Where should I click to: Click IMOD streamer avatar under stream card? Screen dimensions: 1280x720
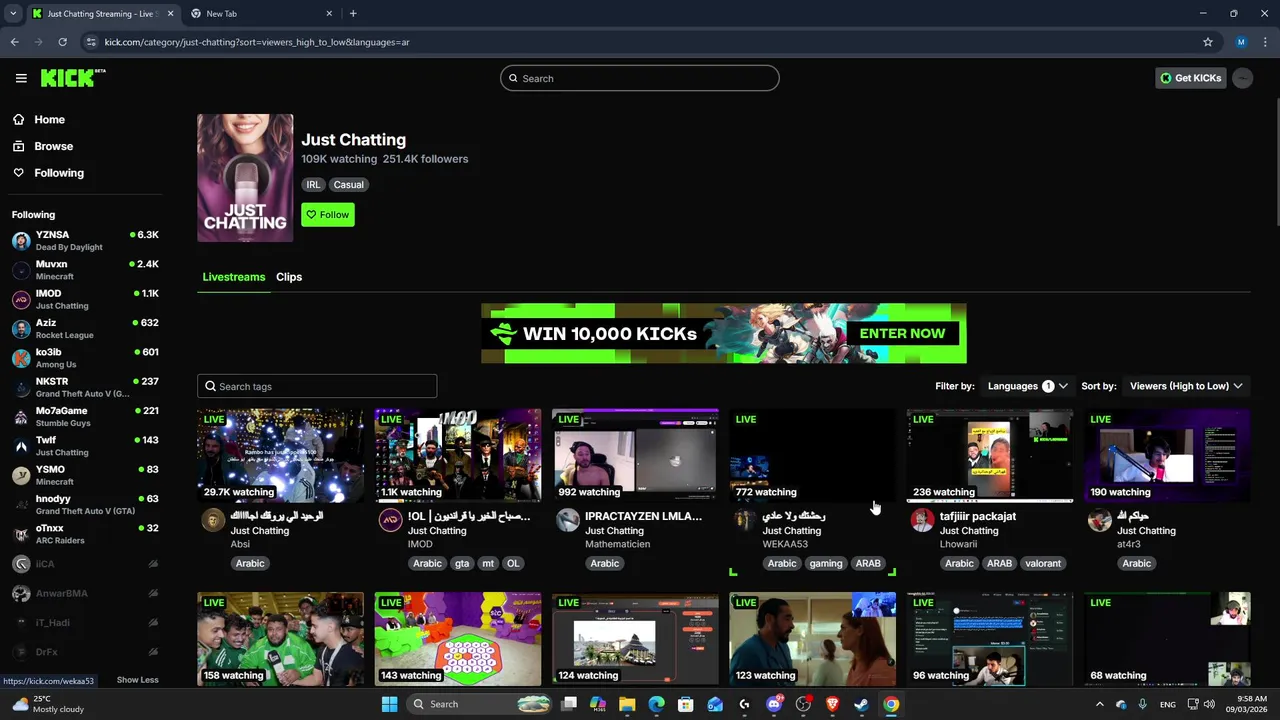[391, 520]
